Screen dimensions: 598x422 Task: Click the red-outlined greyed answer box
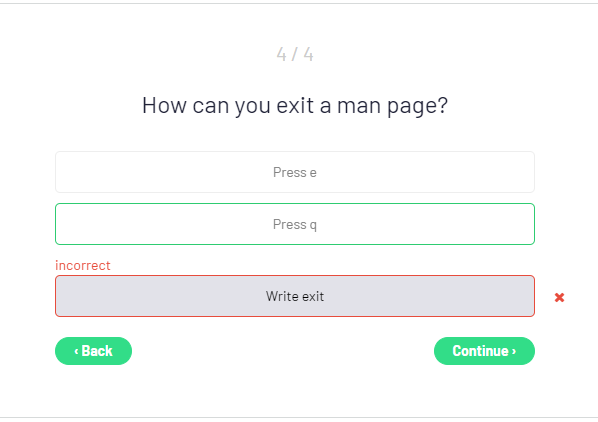(x=295, y=296)
